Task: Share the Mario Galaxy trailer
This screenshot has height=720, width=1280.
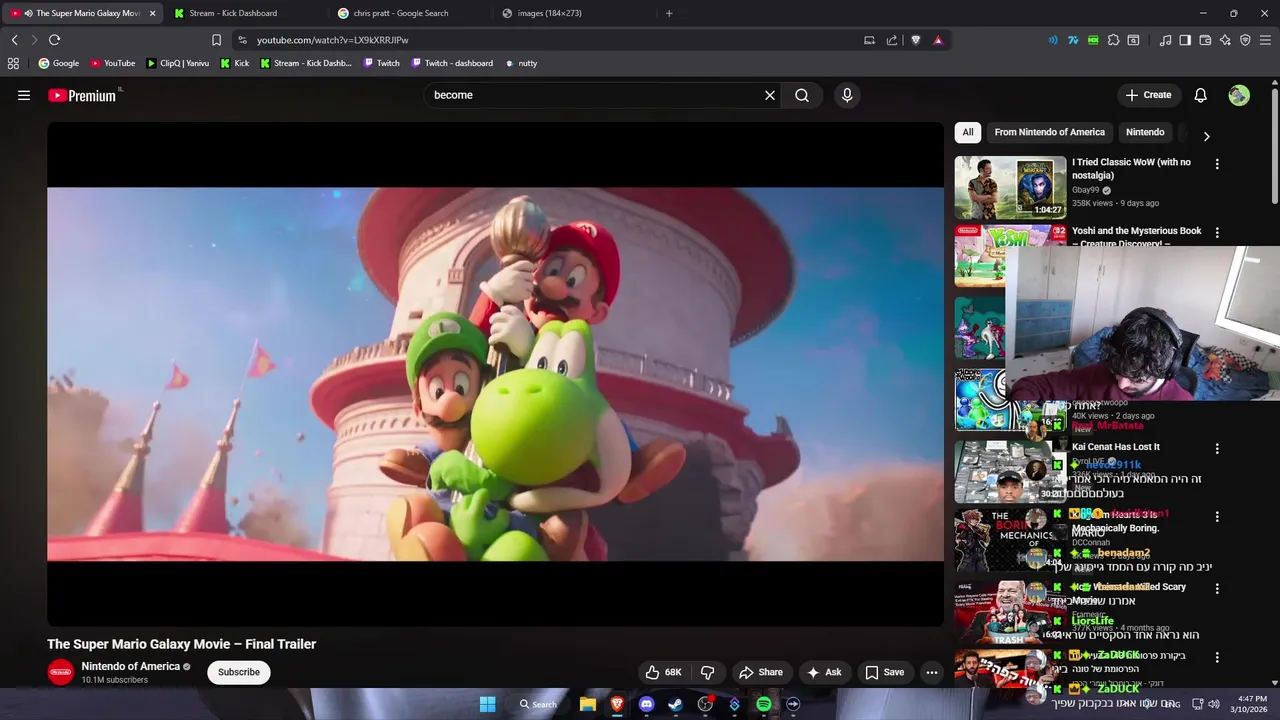Action: (x=760, y=672)
